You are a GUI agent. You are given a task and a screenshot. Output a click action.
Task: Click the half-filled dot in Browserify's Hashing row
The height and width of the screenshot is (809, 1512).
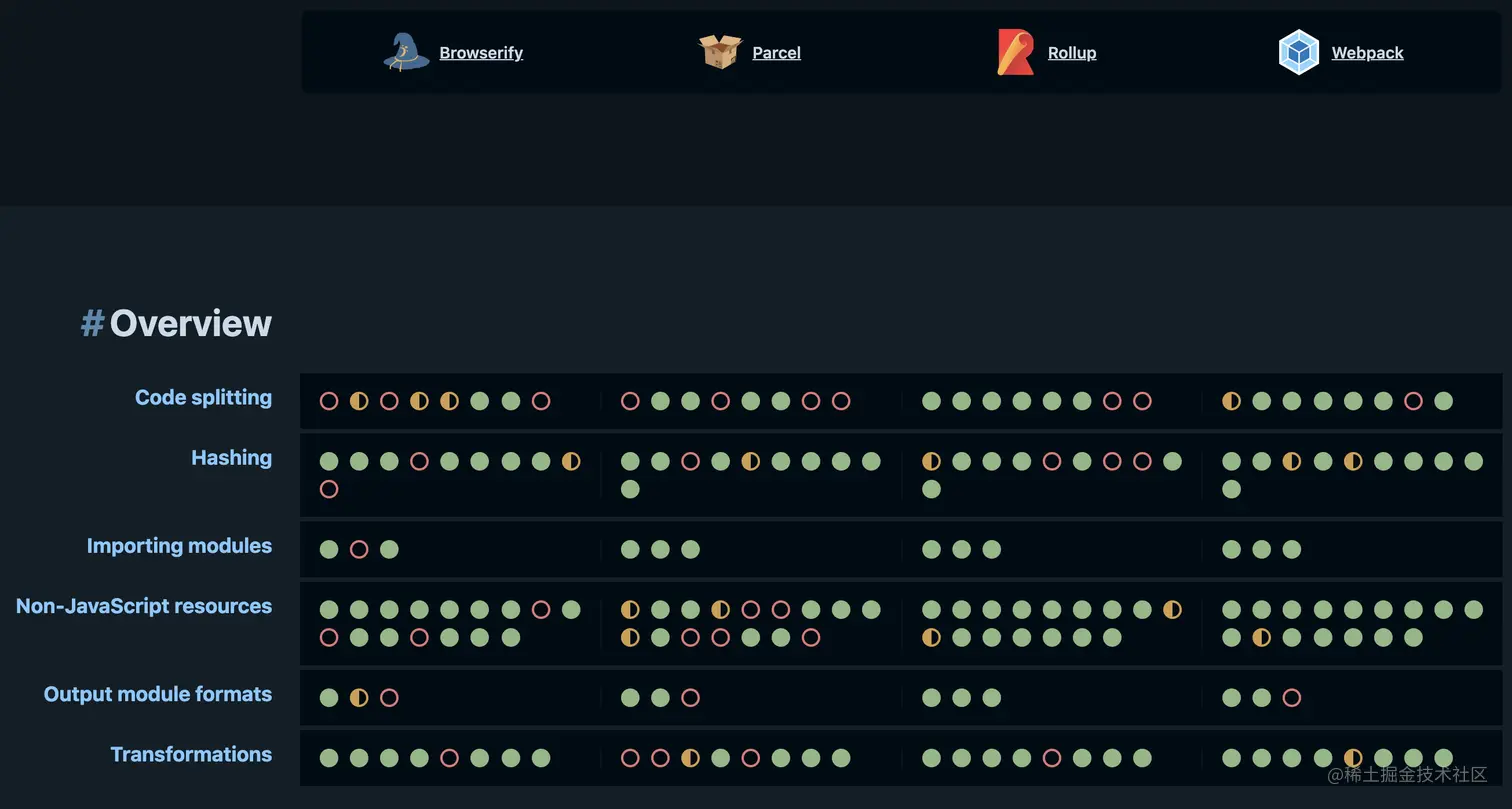571,461
